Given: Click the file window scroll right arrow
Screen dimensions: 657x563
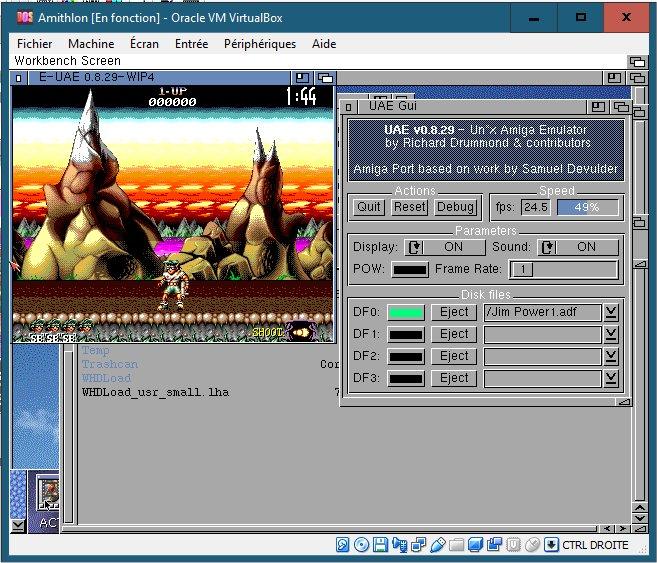Looking at the screenshot, I should pos(623,529).
